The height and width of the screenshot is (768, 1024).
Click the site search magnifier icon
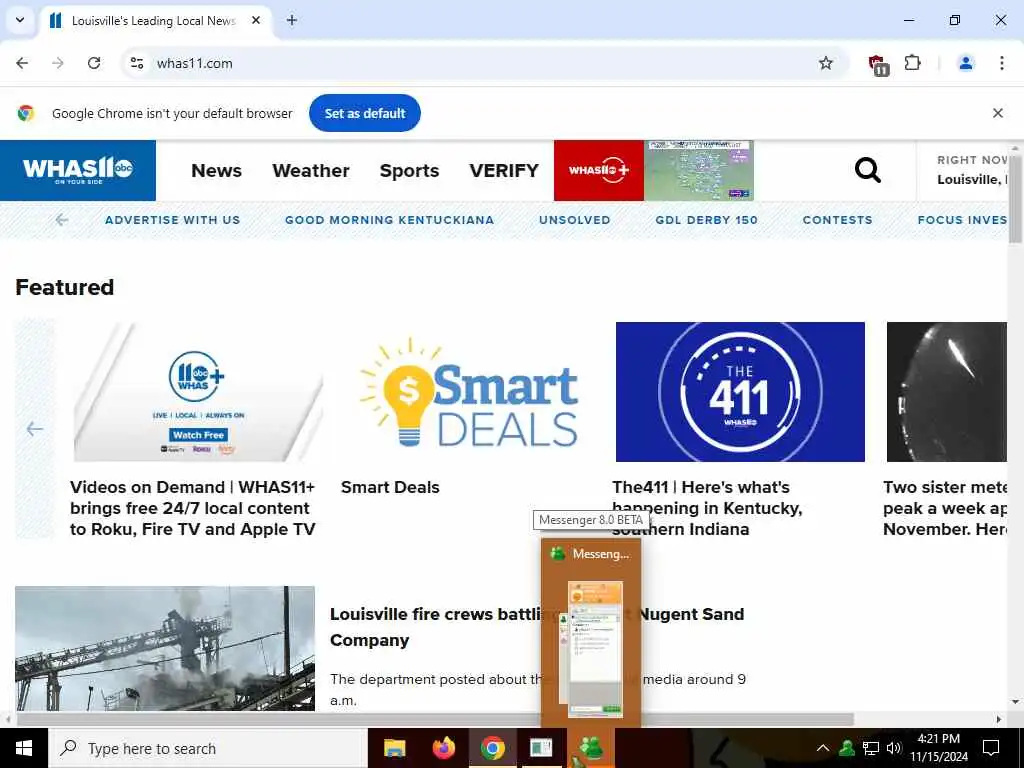tap(867, 170)
